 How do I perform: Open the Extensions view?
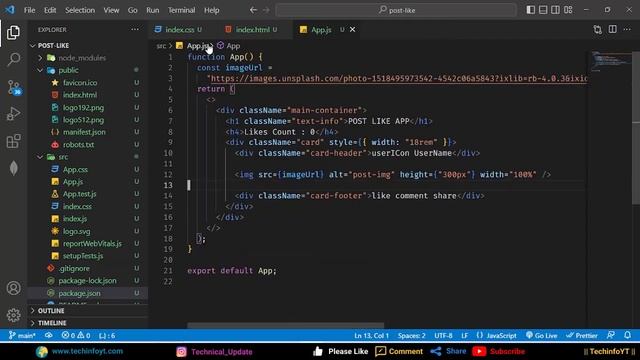click(13, 141)
